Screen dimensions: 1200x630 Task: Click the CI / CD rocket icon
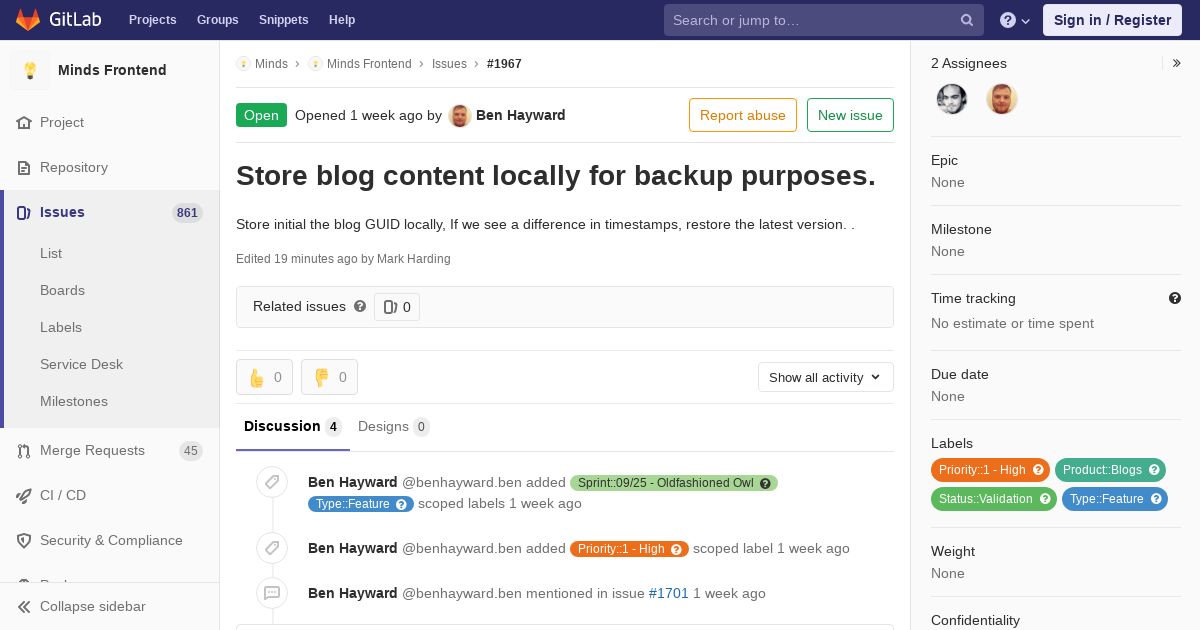[24, 495]
